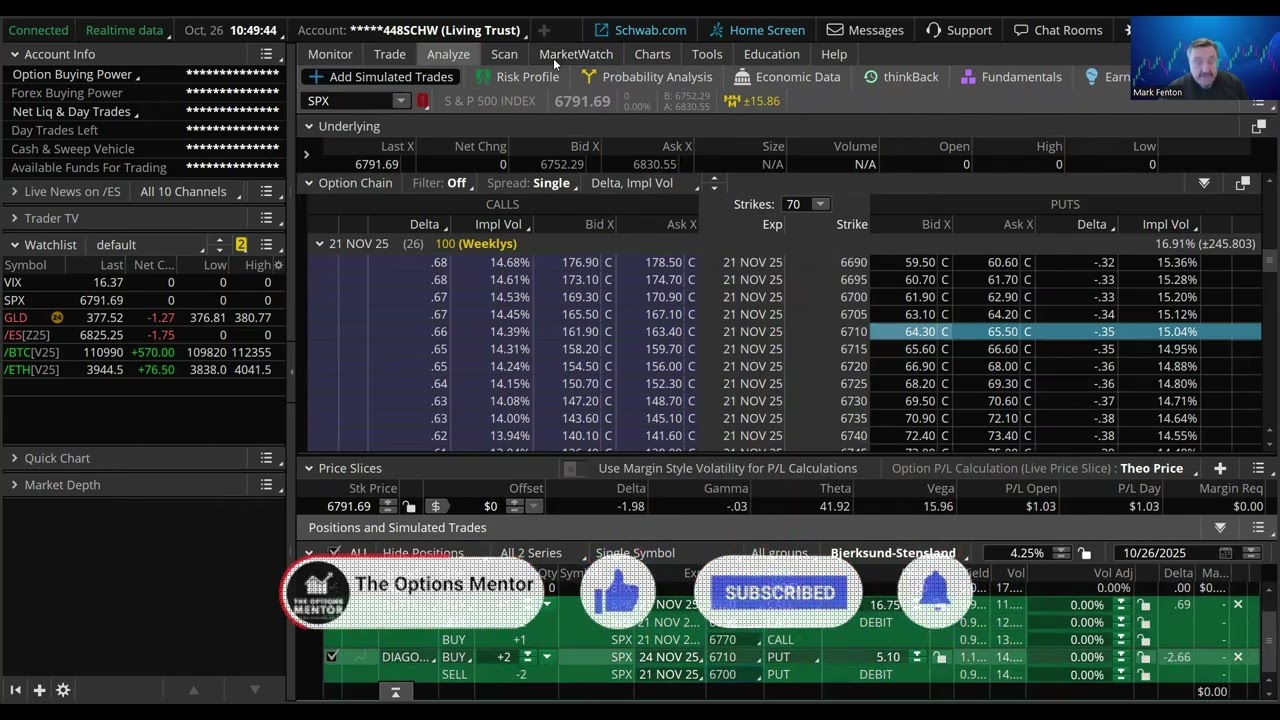Open the Watchlist gadget menu icon
This screenshot has height=720, width=1280.
click(266, 245)
